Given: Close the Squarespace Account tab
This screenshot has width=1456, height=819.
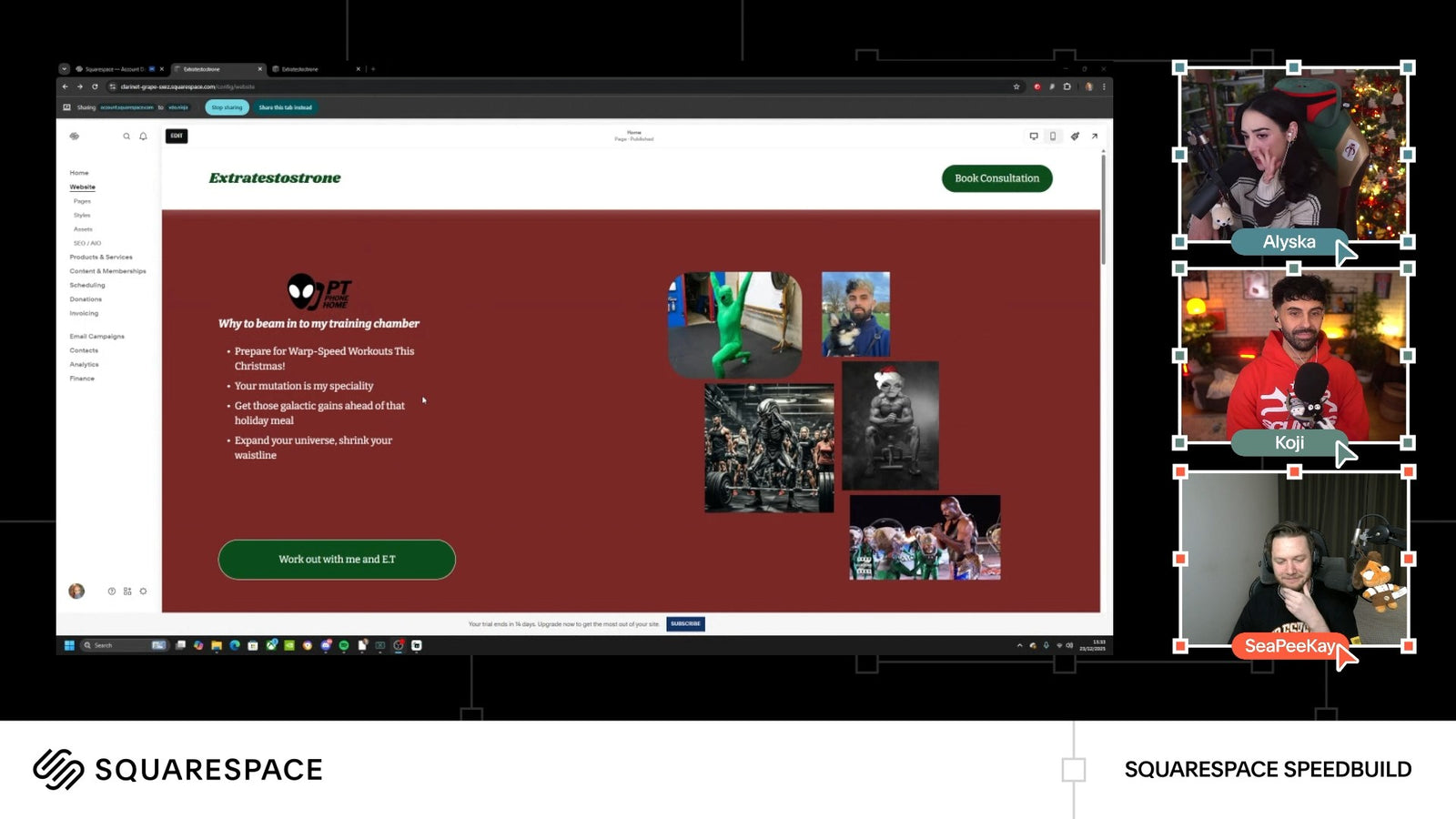Looking at the screenshot, I should tap(162, 69).
